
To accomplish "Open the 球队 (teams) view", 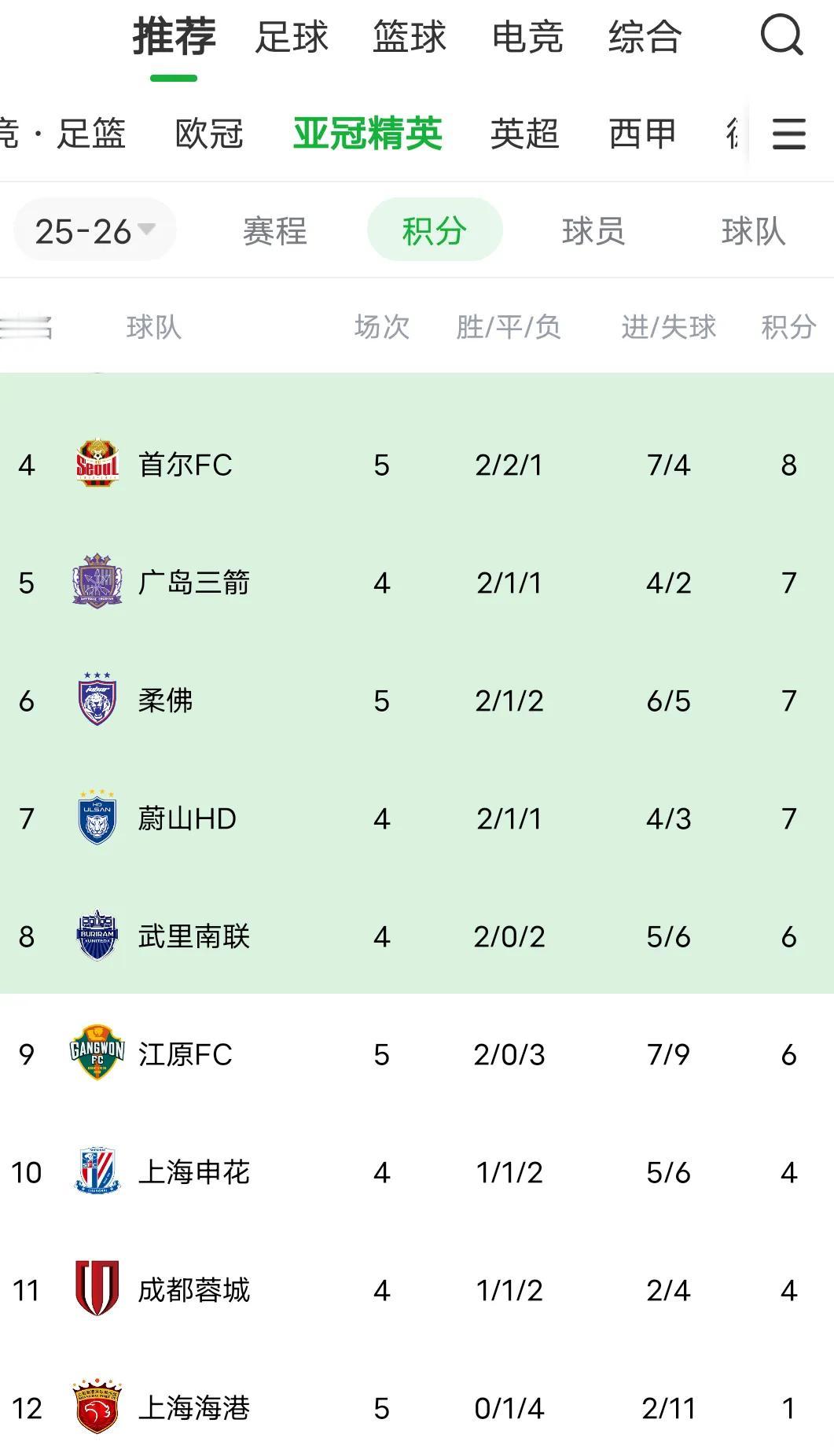I will pyautogui.click(x=752, y=230).
